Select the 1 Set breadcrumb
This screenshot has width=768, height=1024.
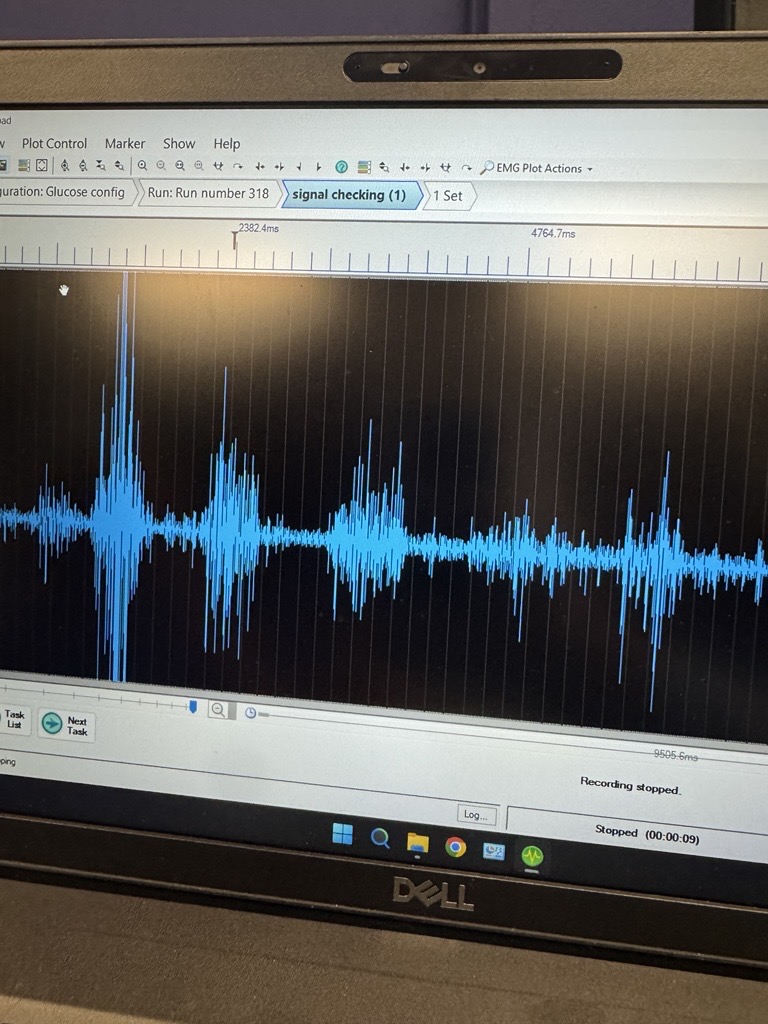tap(448, 196)
